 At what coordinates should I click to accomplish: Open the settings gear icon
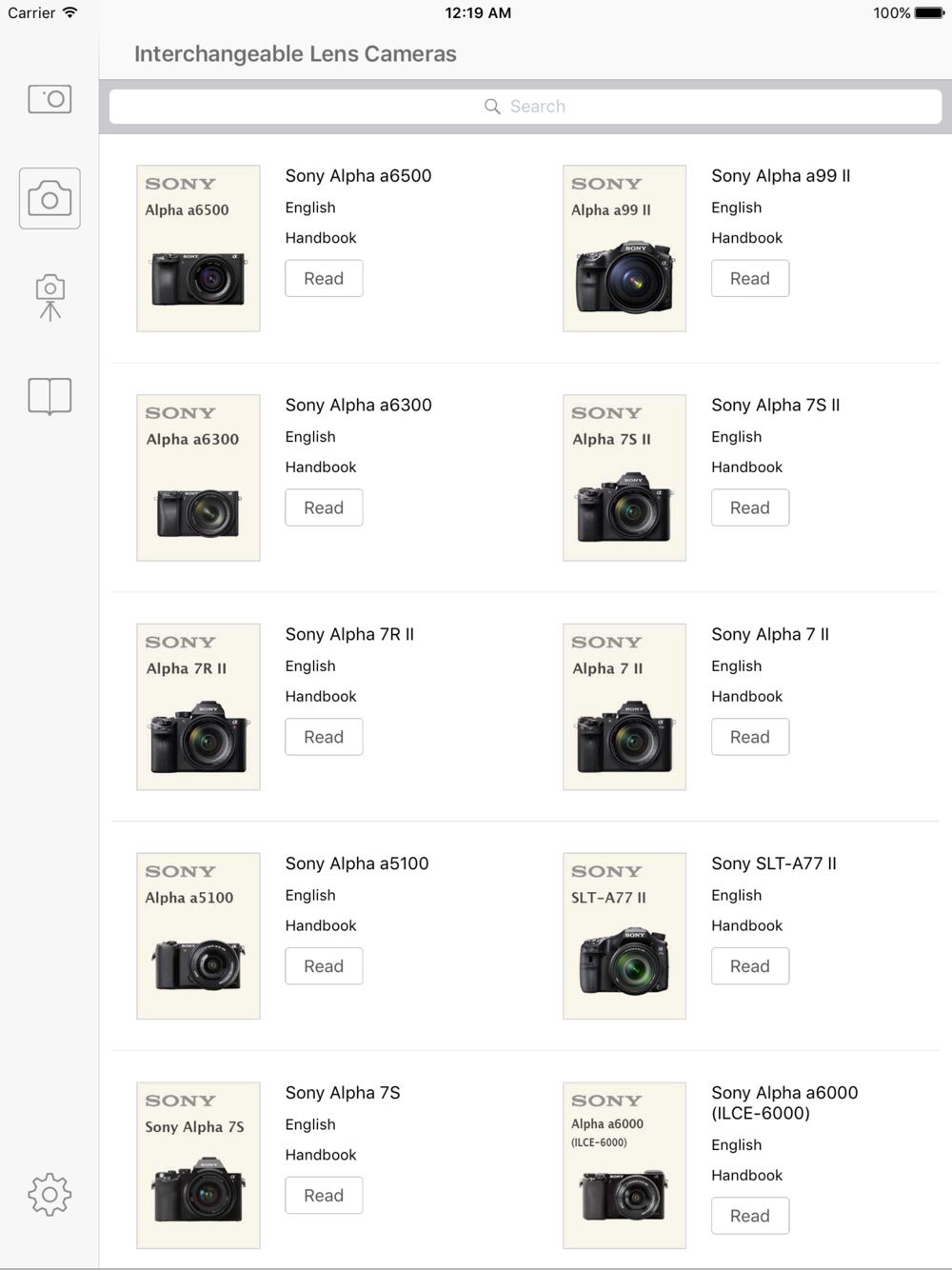[50, 1194]
